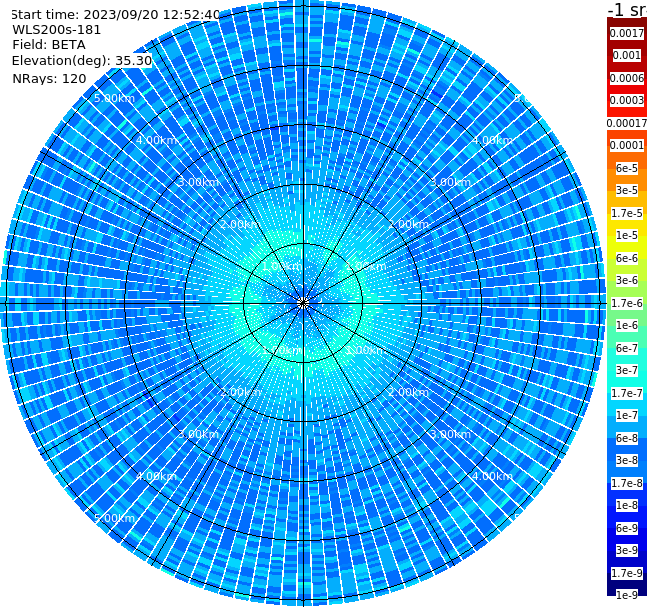Click the '6e-9' color scale label
Viewport: 647px width, 607px height.
pyautogui.click(x=627, y=528)
